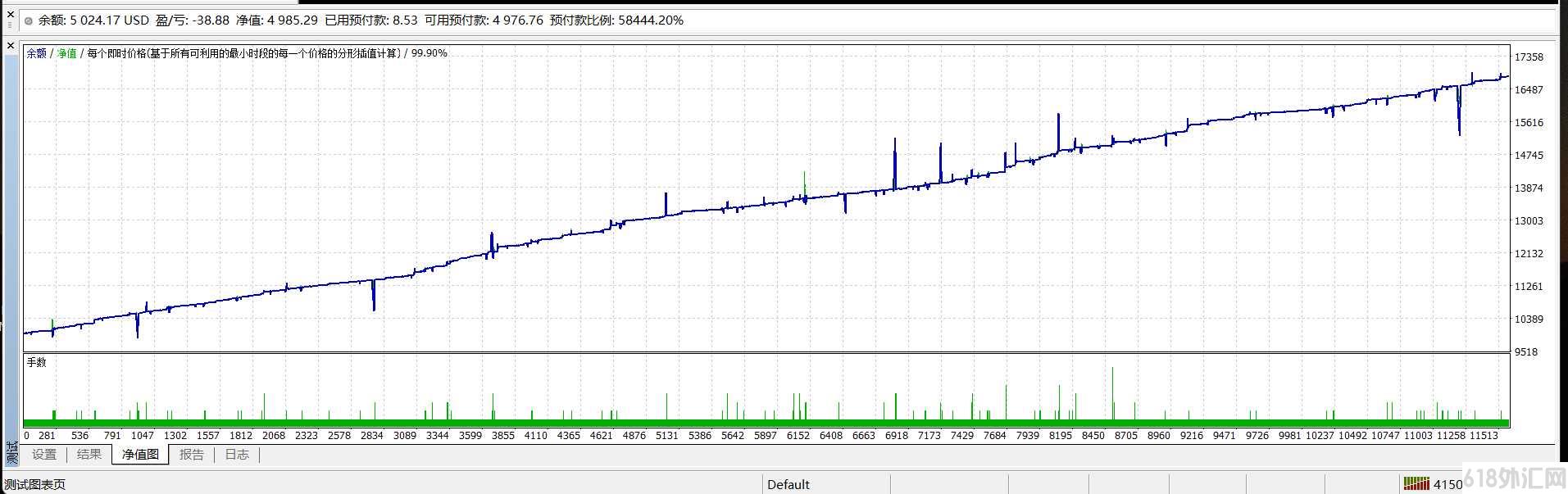Image resolution: width=1568 pixels, height=494 pixels.
Task: Show the 日志 tab
Action: click(x=237, y=455)
